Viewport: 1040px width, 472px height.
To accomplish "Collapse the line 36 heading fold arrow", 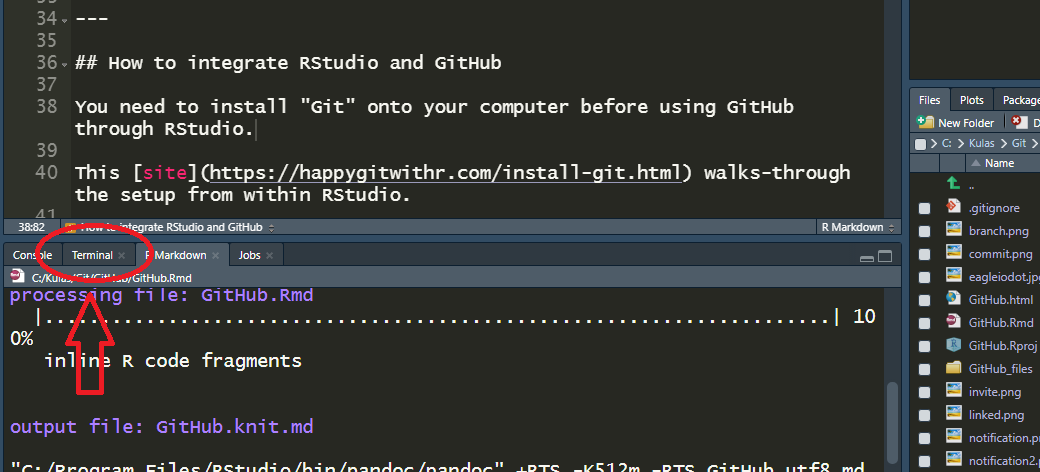I will coord(65,64).
